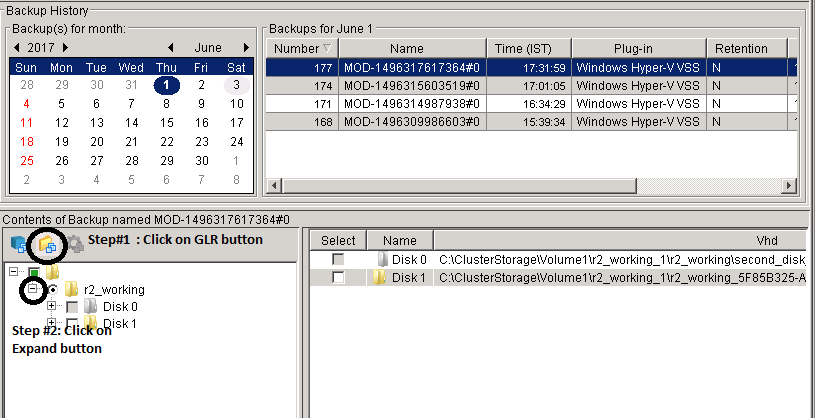Viewport: 815px width, 418px height.
Task: Select Friday 2 in the calendar
Action: tap(202, 85)
